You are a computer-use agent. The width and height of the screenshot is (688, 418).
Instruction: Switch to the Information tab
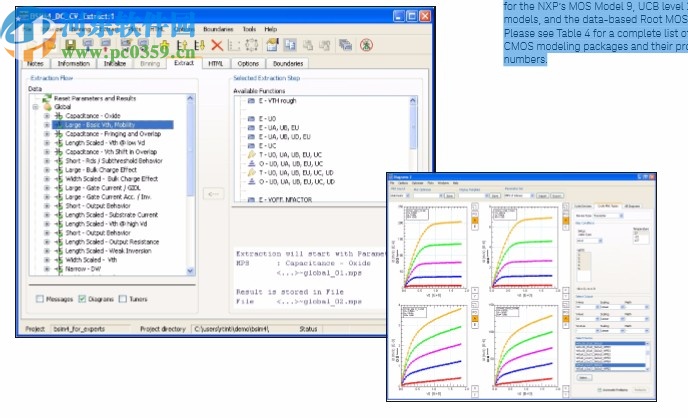click(74, 64)
